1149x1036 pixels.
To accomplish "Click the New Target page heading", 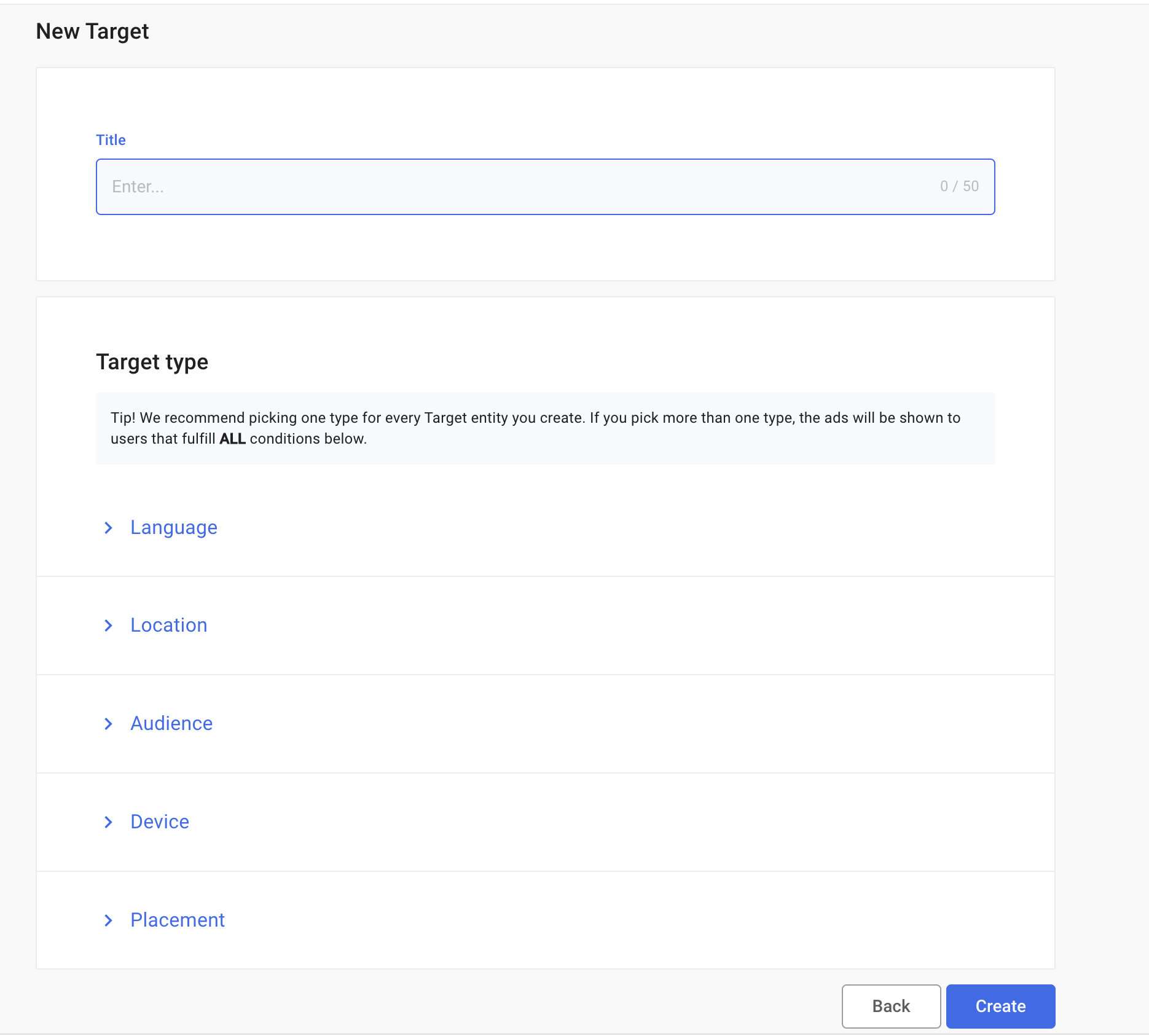I will 92,31.
